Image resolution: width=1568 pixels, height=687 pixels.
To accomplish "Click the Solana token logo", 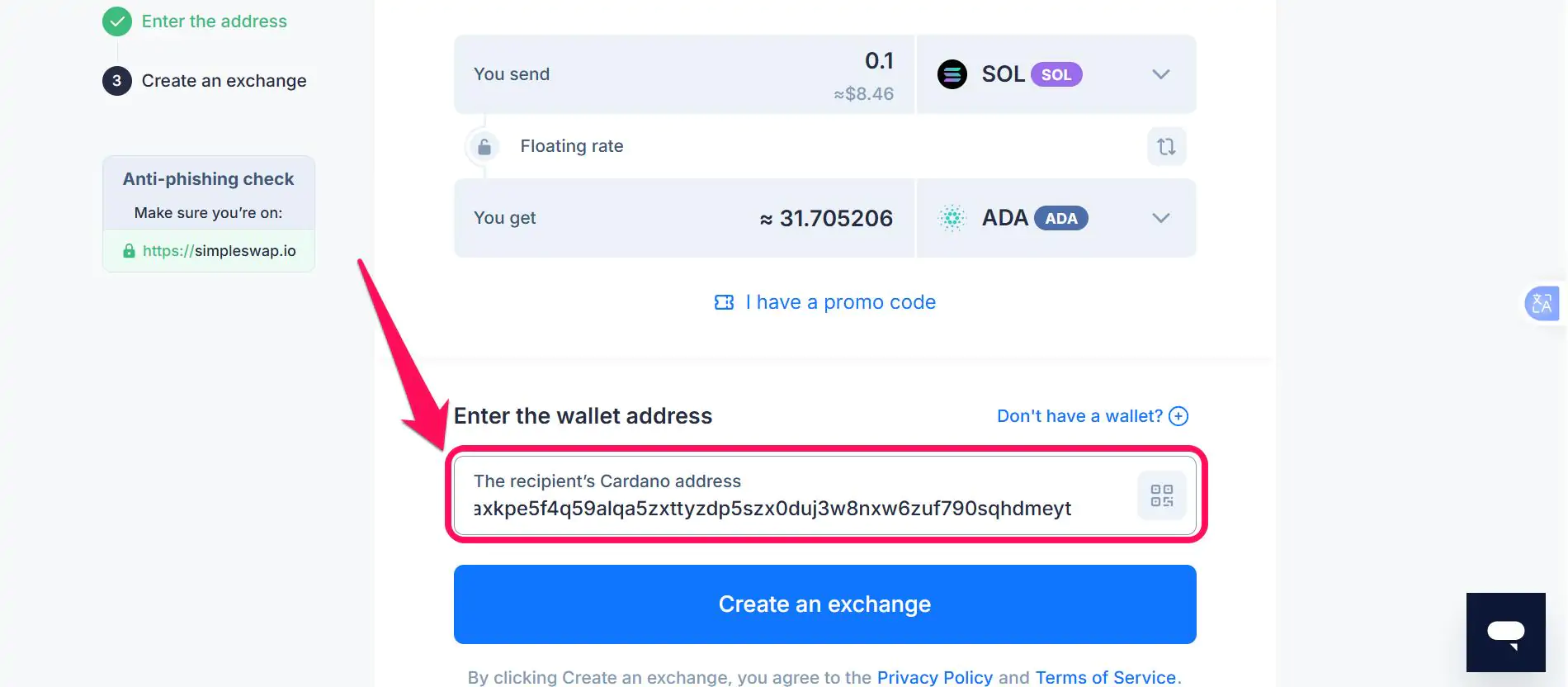I will click(x=952, y=74).
